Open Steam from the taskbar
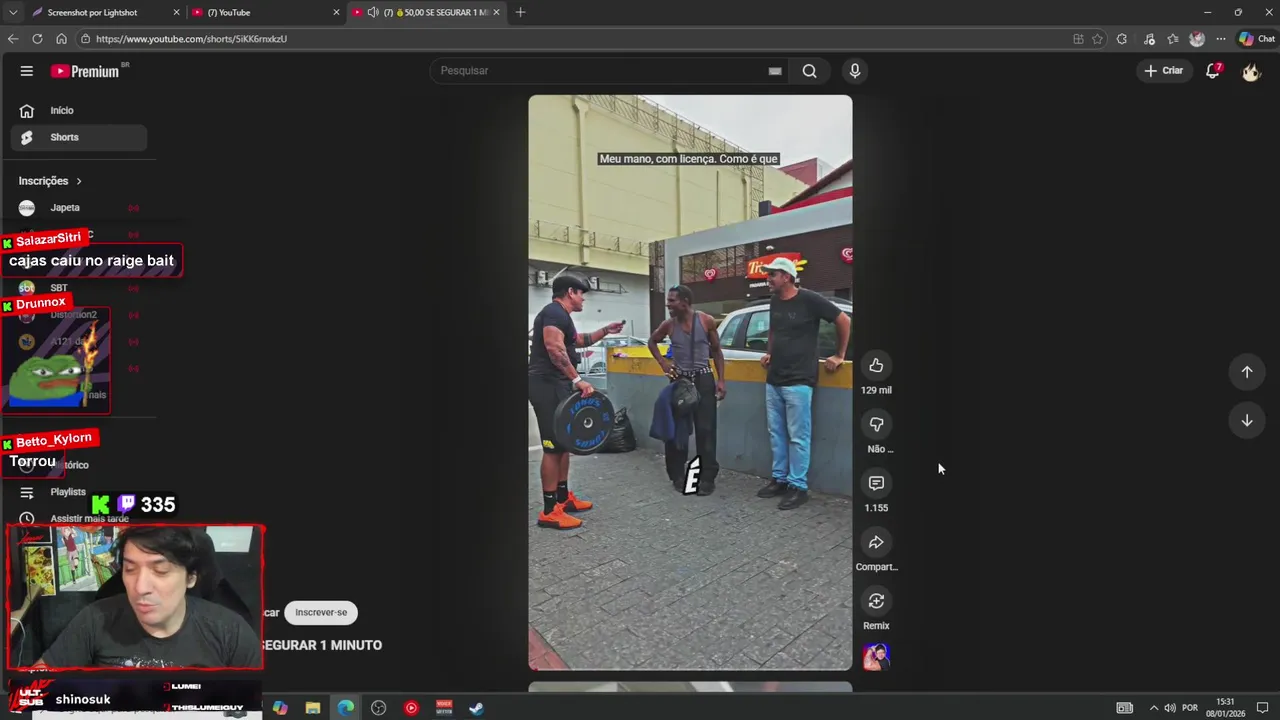The height and width of the screenshot is (720, 1280). click(x=477, y=708)
